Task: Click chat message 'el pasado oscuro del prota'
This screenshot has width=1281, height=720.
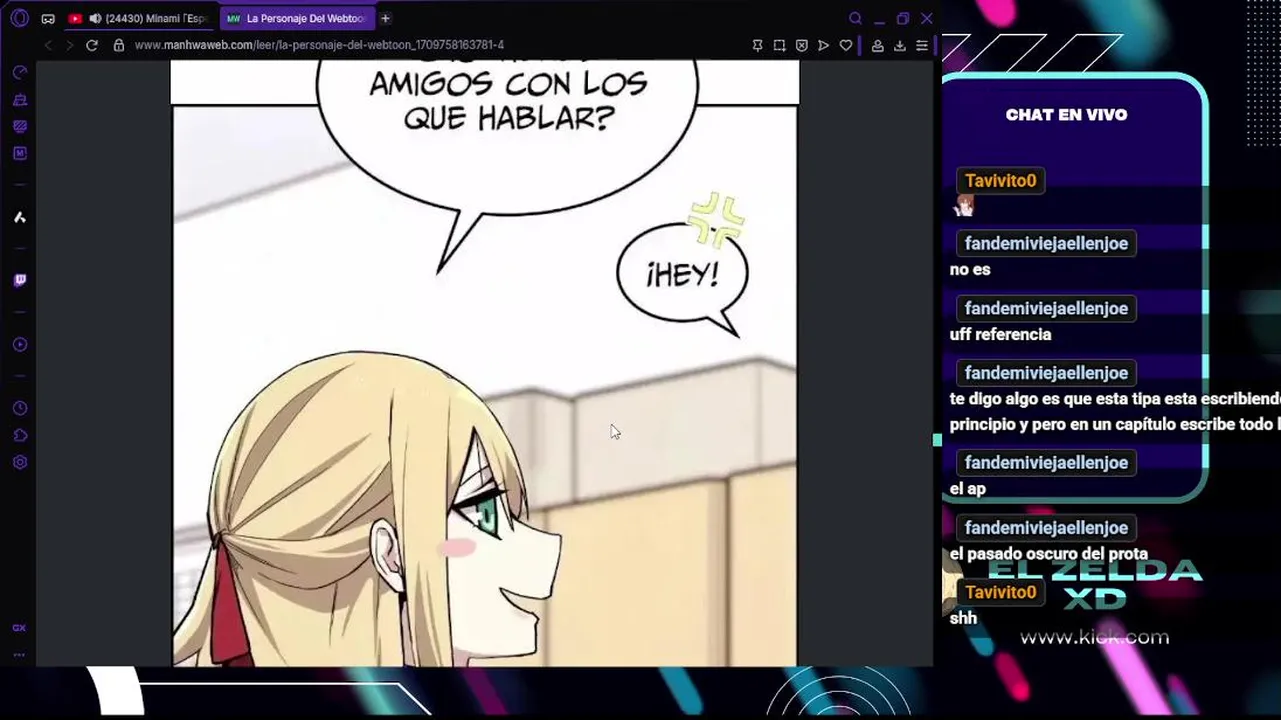Action: point(1049,553)
